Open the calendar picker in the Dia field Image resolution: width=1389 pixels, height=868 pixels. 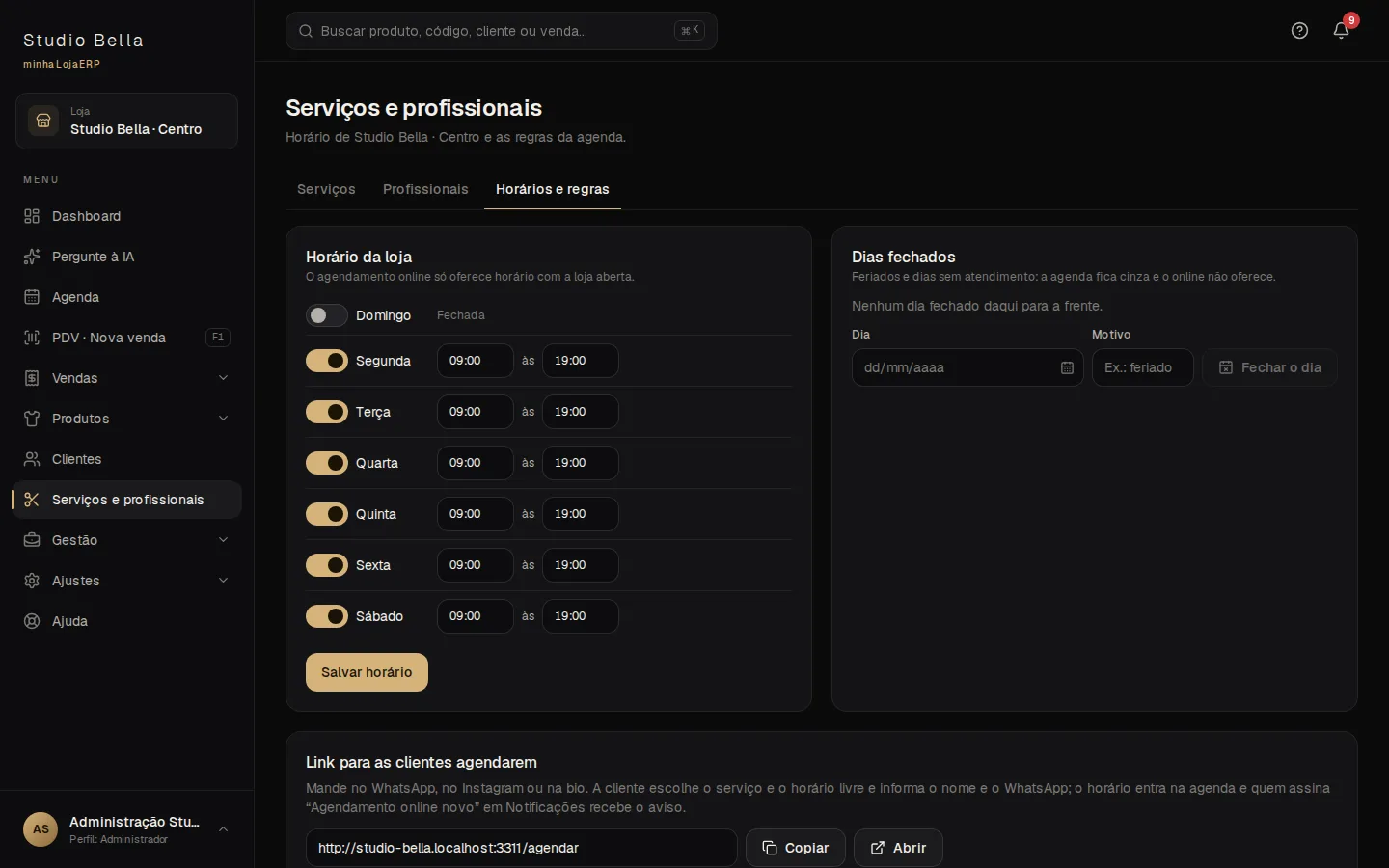coord(1067,367)
